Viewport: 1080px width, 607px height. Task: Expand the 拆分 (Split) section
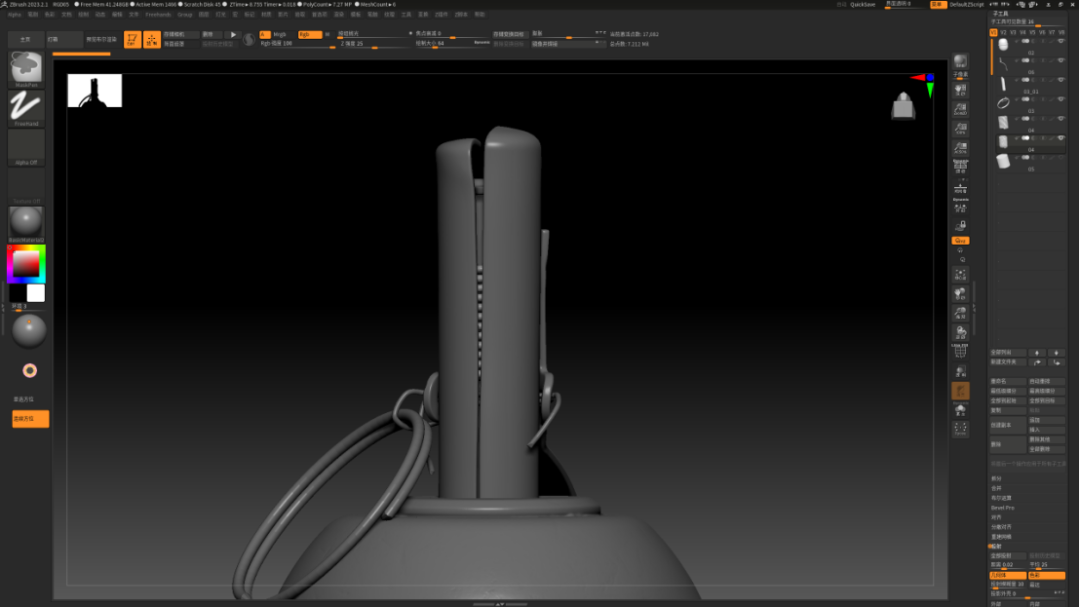[996, 478]
